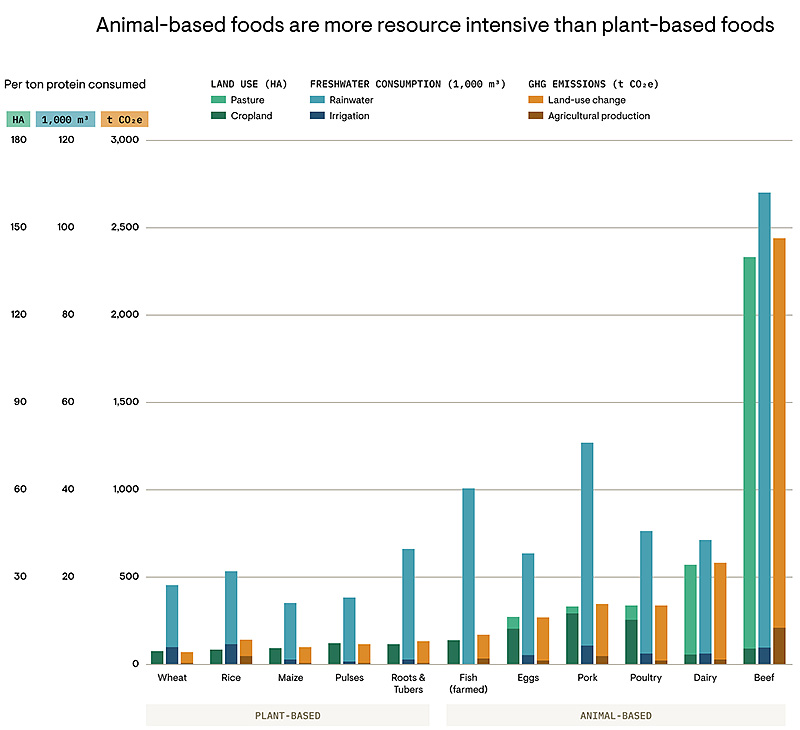Select the PLANT-BASED category band

point(288,716)
